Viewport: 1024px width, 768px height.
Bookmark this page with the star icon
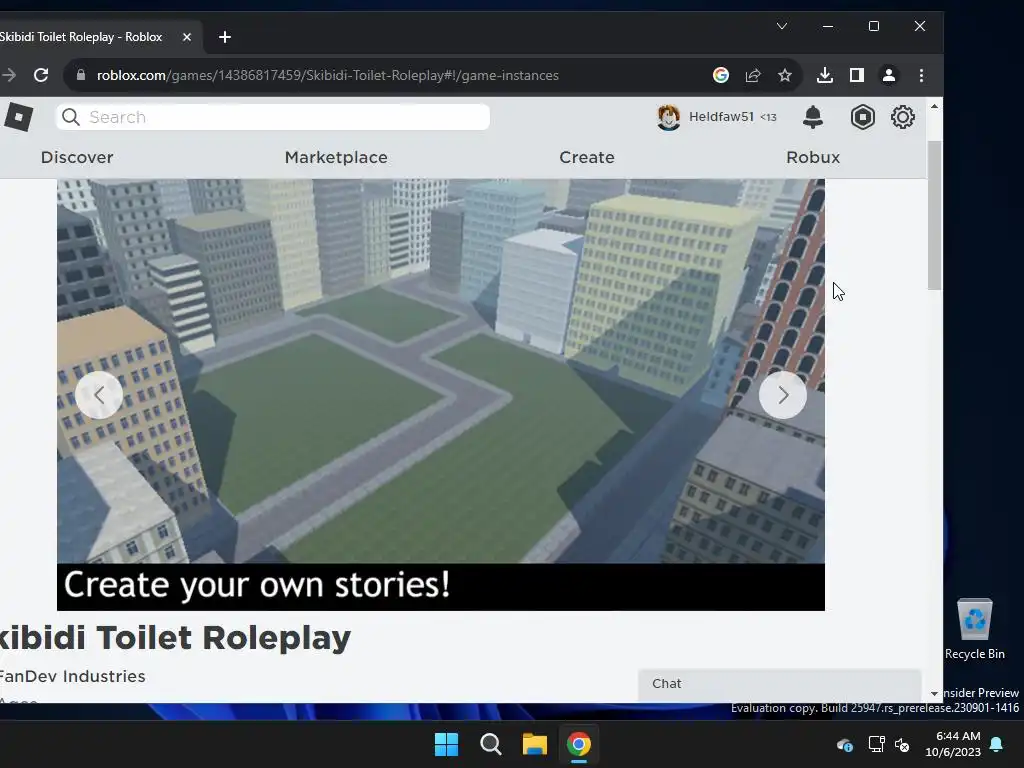(x=785, y=75)
